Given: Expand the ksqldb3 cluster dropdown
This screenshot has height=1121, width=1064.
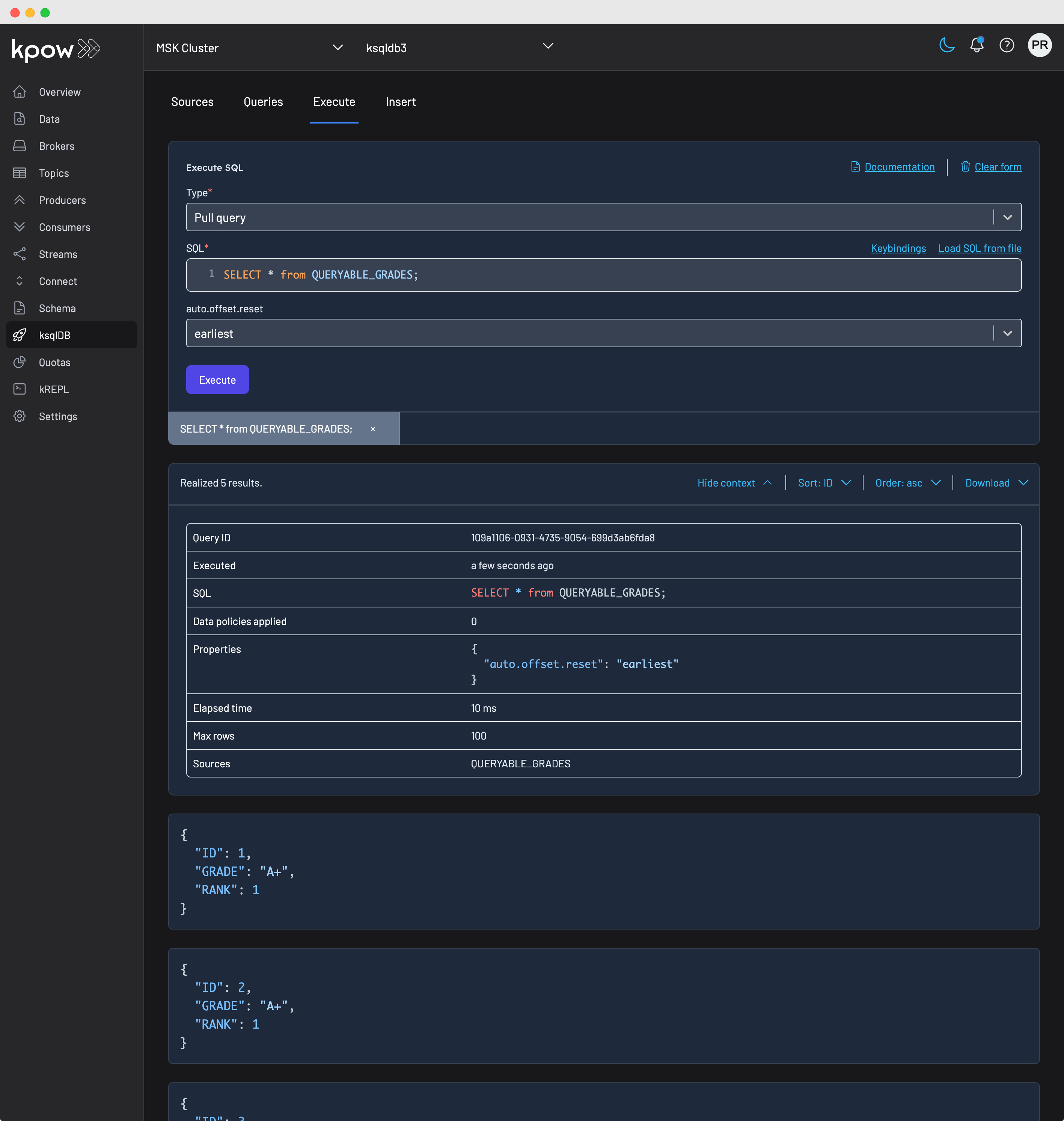Looking at the screenshot, I should click(x=548, y=47).
